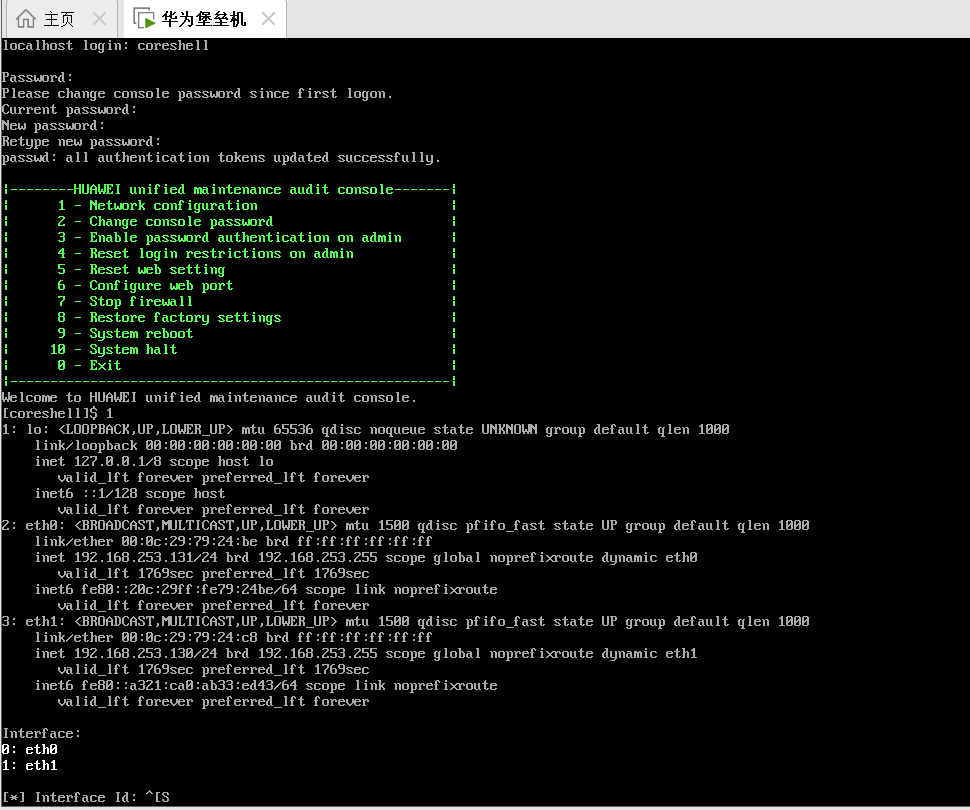Image resolution: width=970 pixels, height=810 pixels.
Task: Click '8 - Restore factory settings' line
Action: tap(169, 317)
